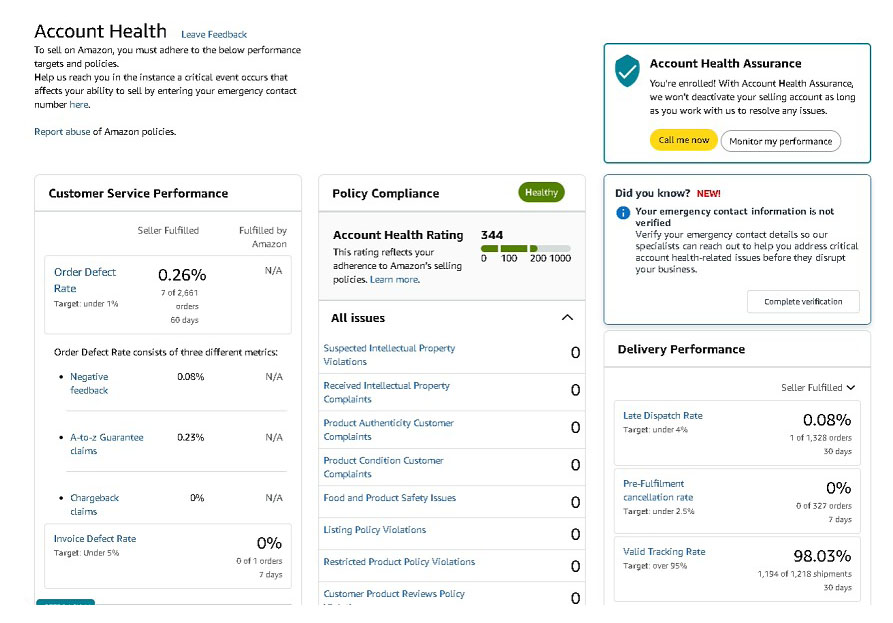893x623 pixels.
Task: Click the Account Health Assurance shield icon
Action: click(x=627, y=70)
